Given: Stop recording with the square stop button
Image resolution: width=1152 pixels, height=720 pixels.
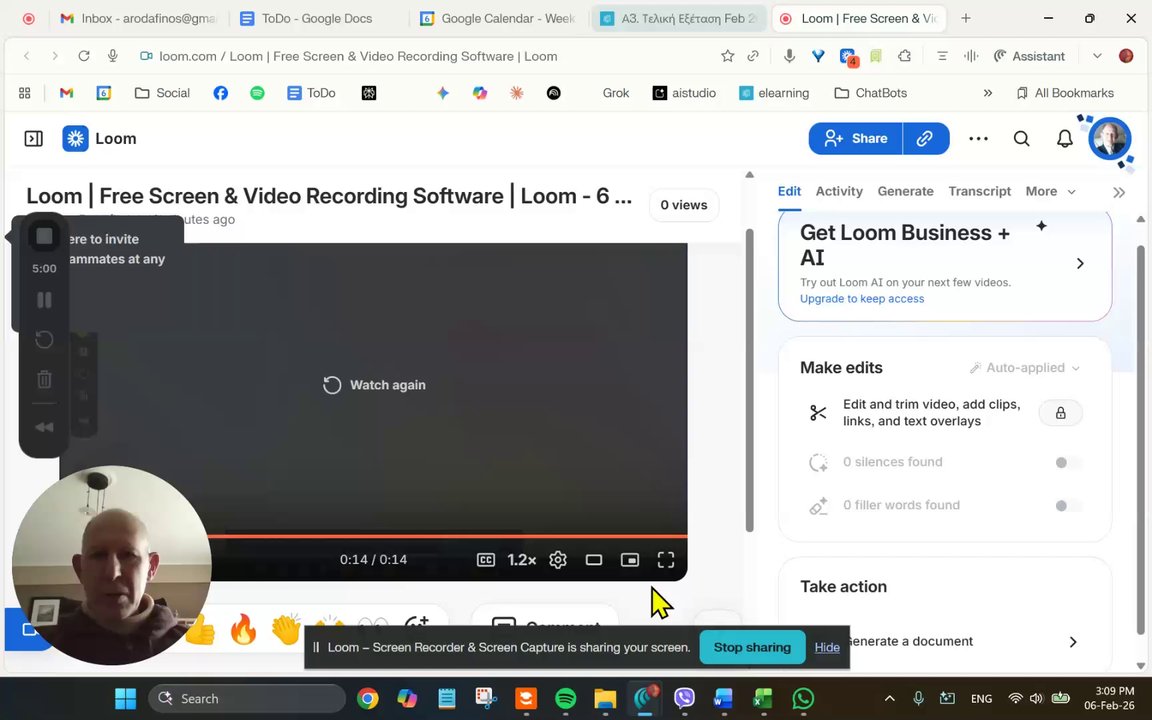Looking at the screenshot, I should click(x=45, y=236).
